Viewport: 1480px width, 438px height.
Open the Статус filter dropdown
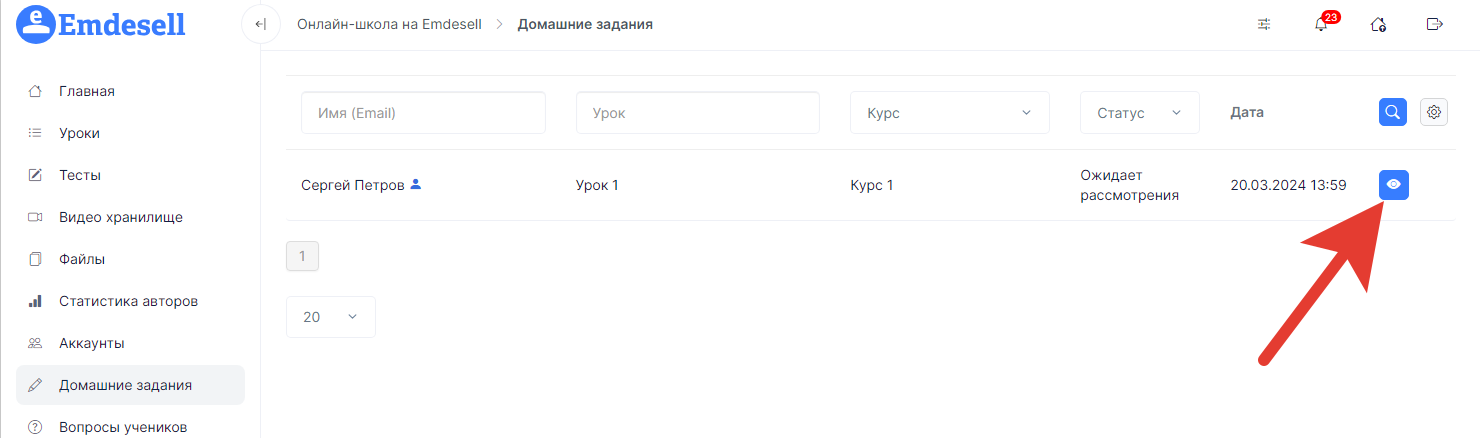pos(1140,113)
